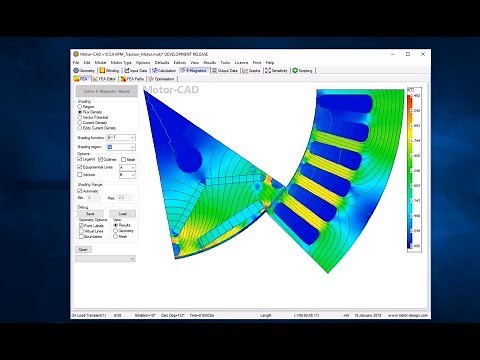Screen dimensions: 480x360
Task: Select Current Density shading option
Action: [x=80, y=123]
